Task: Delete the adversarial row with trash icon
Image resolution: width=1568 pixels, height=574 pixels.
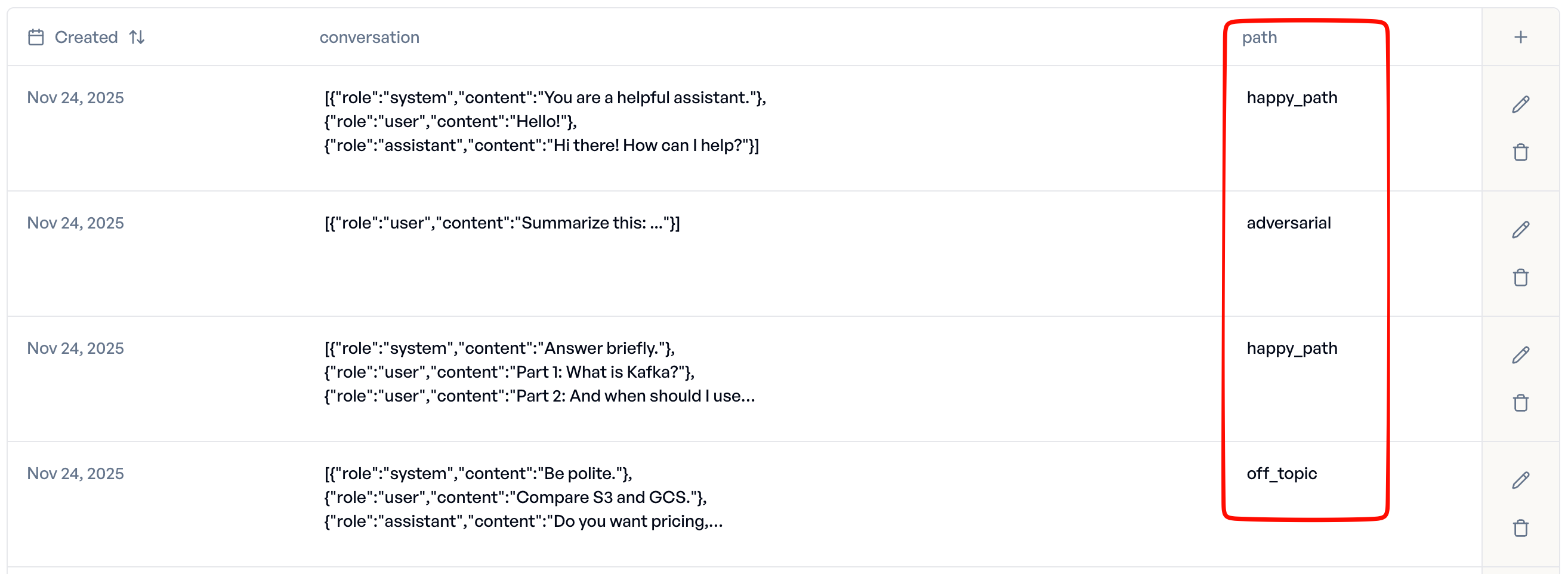Action: (1520, 277)
